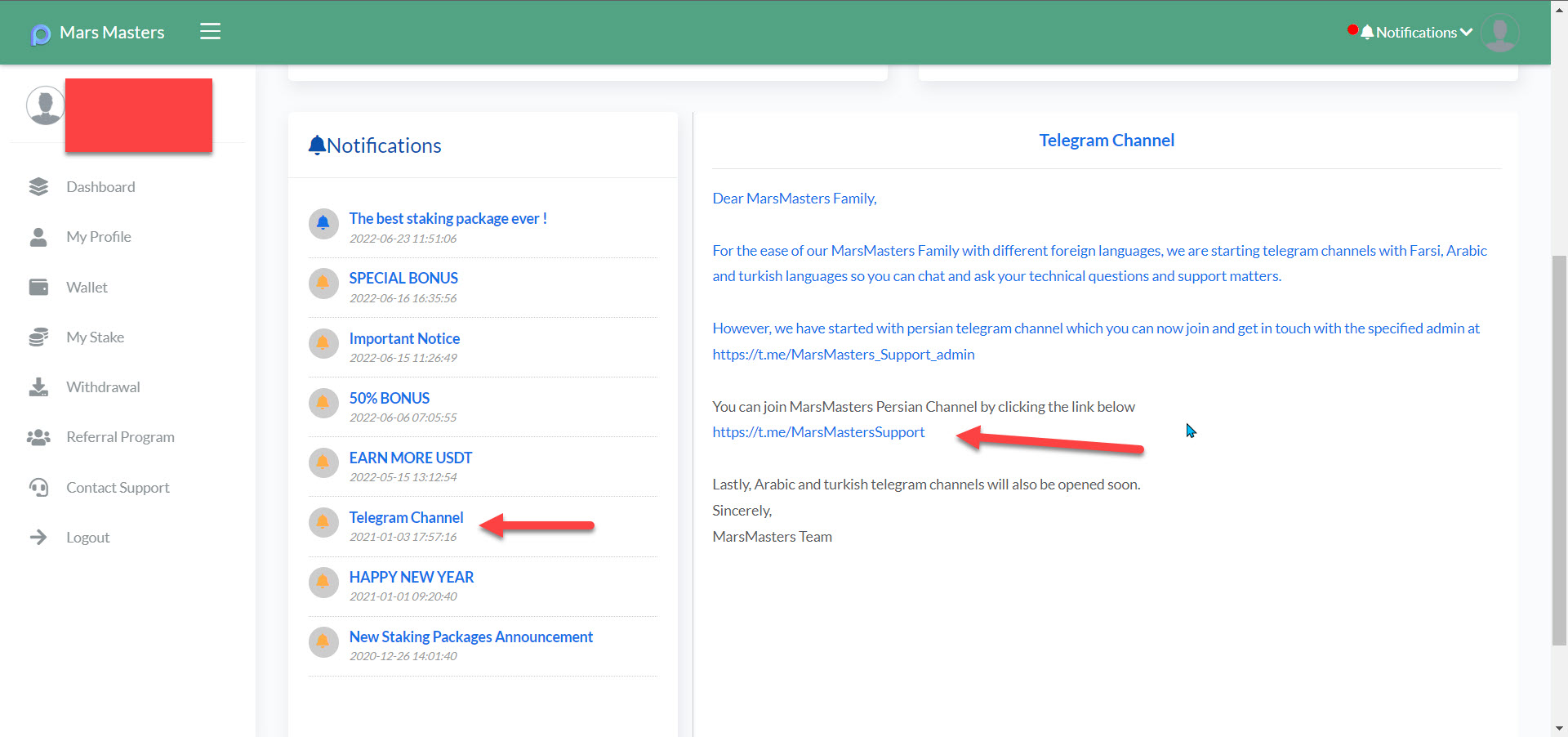Click the My Profile person icon

point(38,237)
